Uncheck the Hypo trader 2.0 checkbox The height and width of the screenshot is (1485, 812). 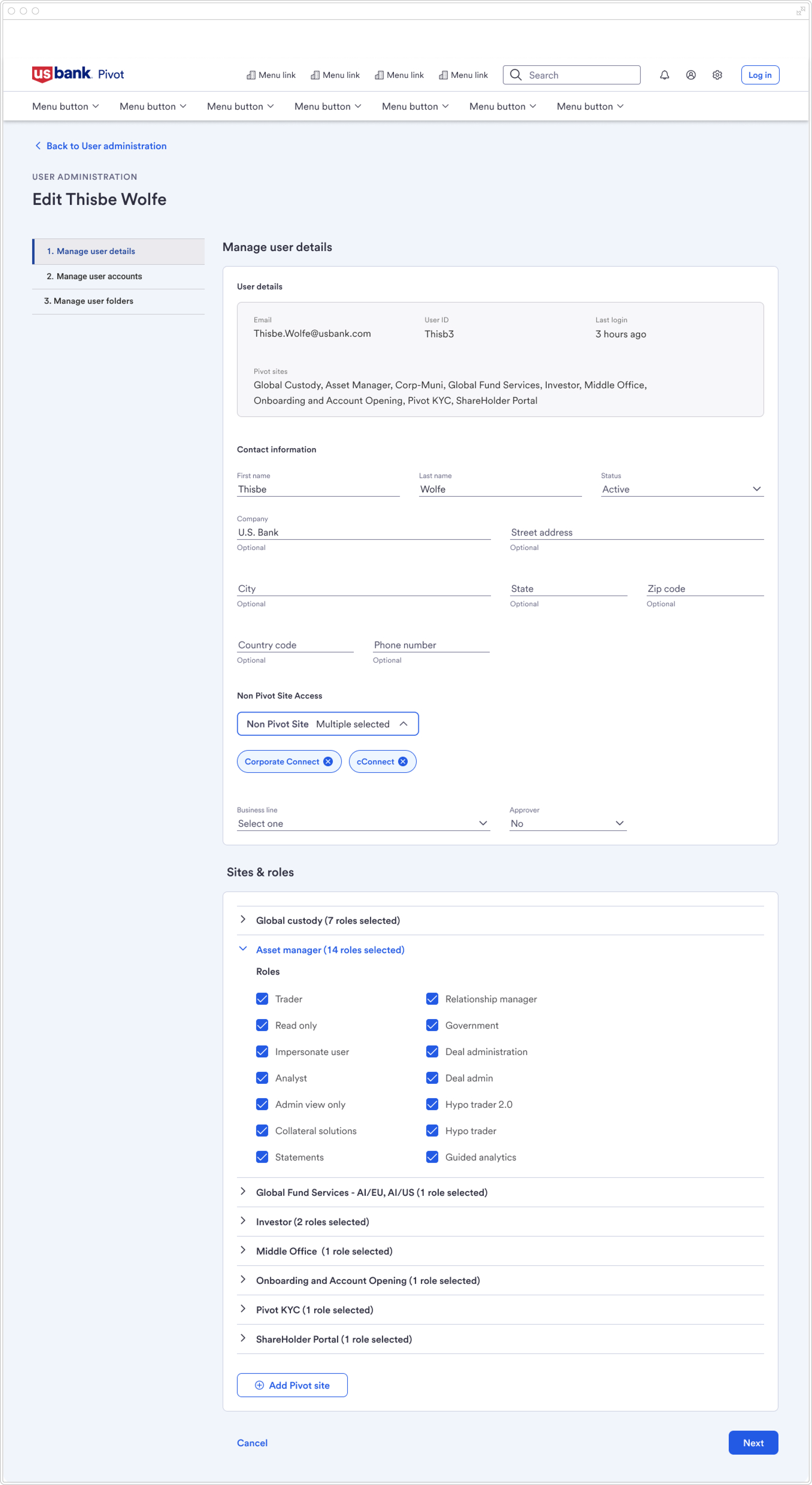(432, 1104)
